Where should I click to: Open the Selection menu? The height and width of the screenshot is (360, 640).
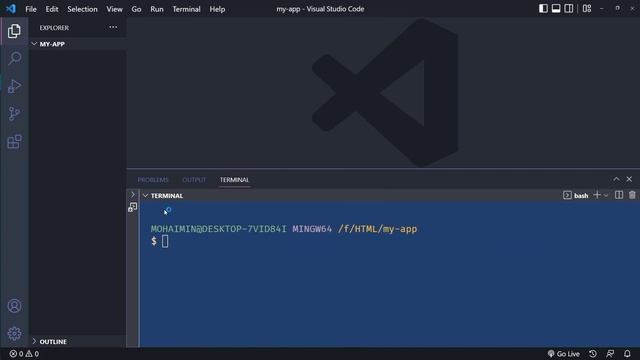[82, 9]
